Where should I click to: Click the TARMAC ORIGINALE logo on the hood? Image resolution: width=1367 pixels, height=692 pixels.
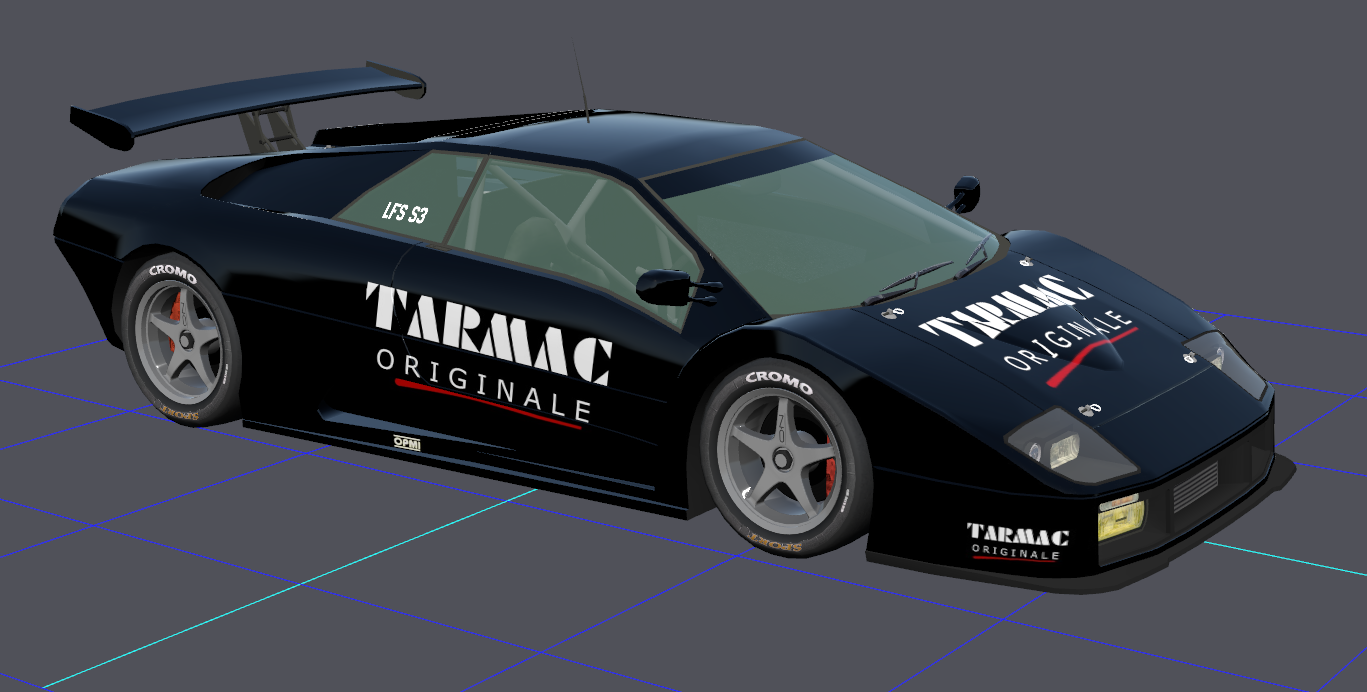point(1030,332)
